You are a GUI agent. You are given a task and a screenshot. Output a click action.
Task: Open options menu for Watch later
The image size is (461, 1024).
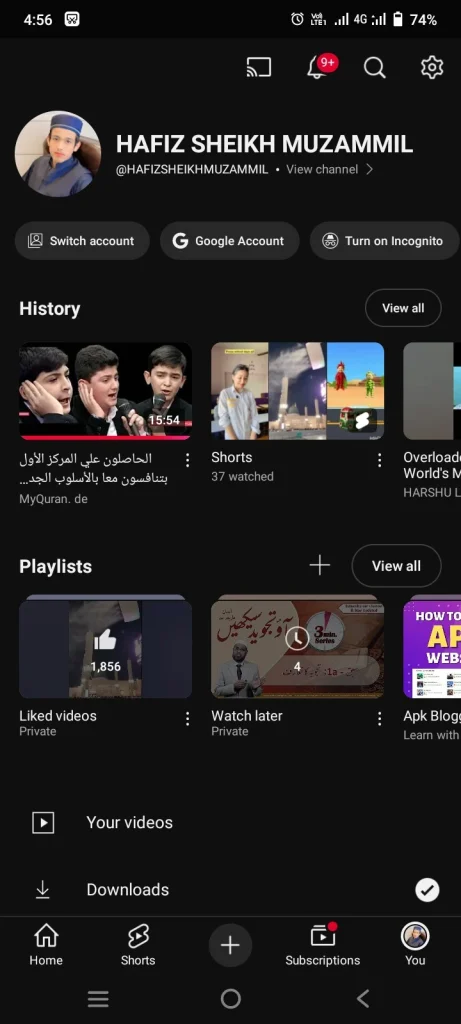[x=379, y=719]
